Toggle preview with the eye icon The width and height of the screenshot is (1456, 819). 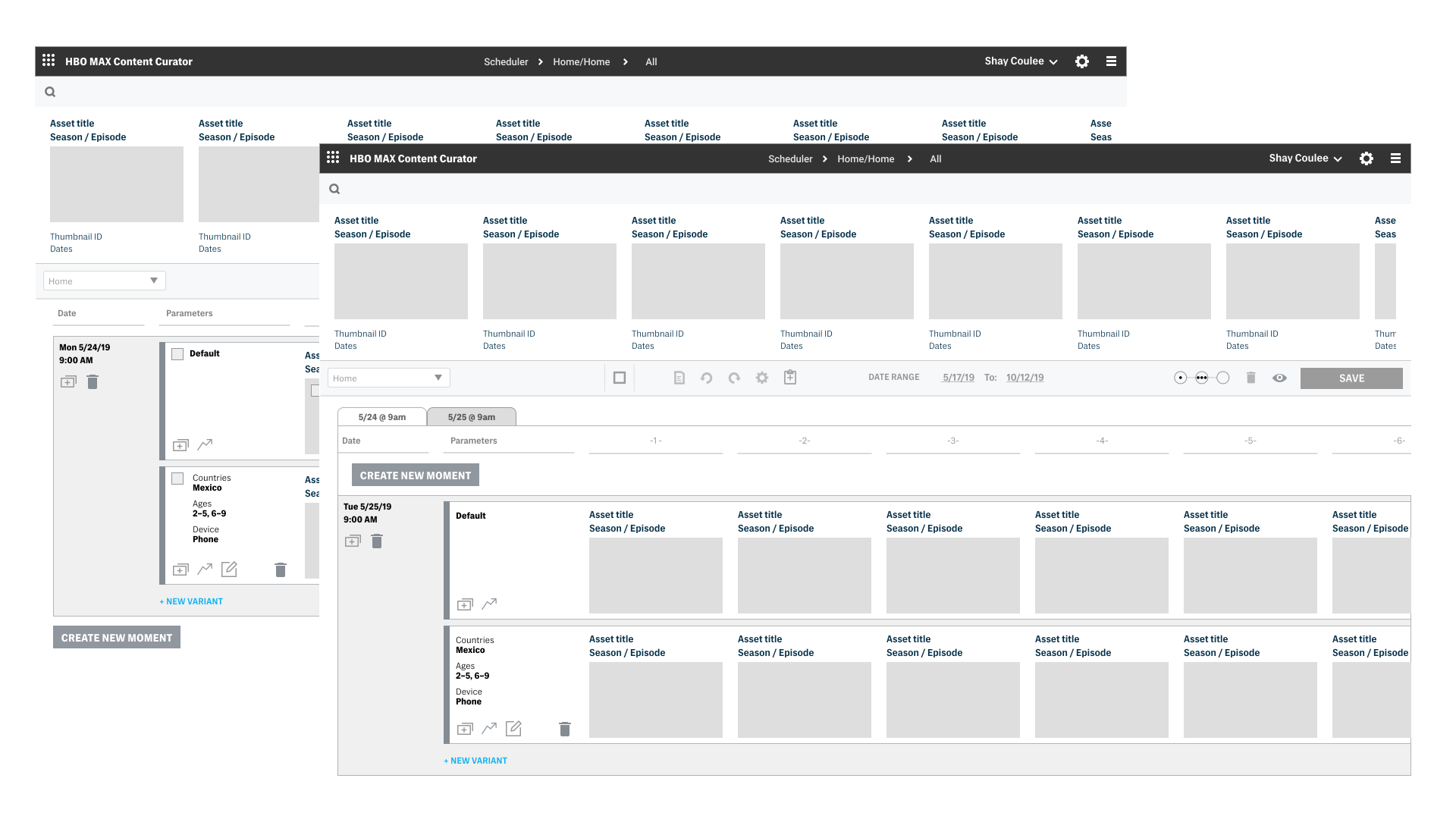pyautogui.click(x=1279, y=378)
